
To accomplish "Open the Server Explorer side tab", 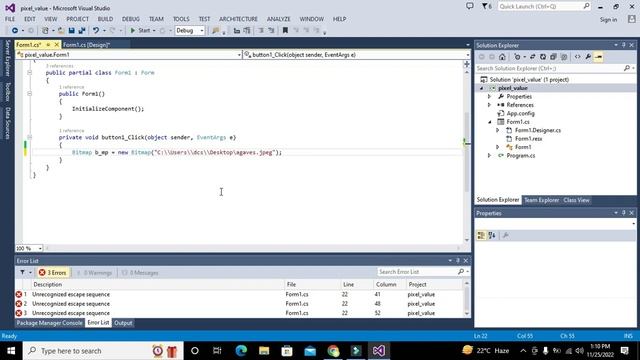I will click(7, 58).
